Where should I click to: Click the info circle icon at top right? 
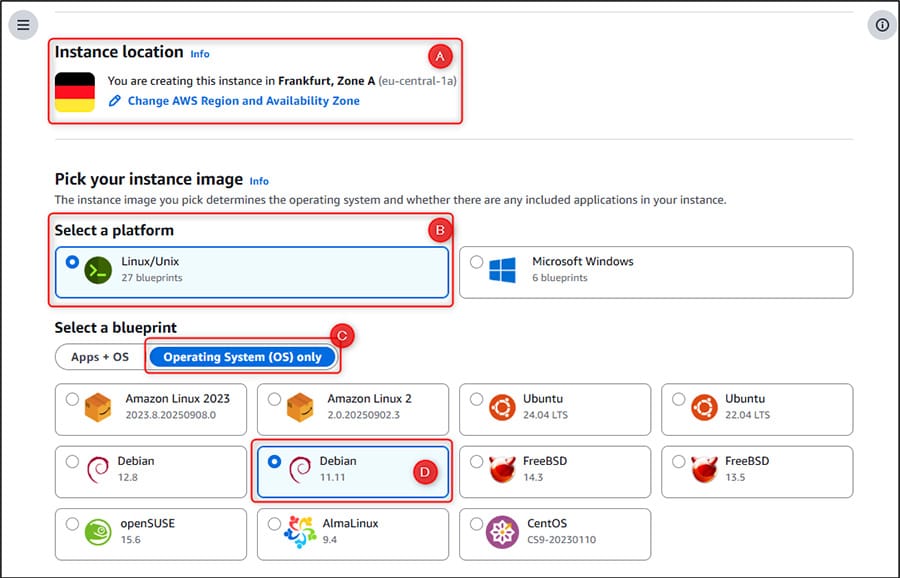coord(881,25)
